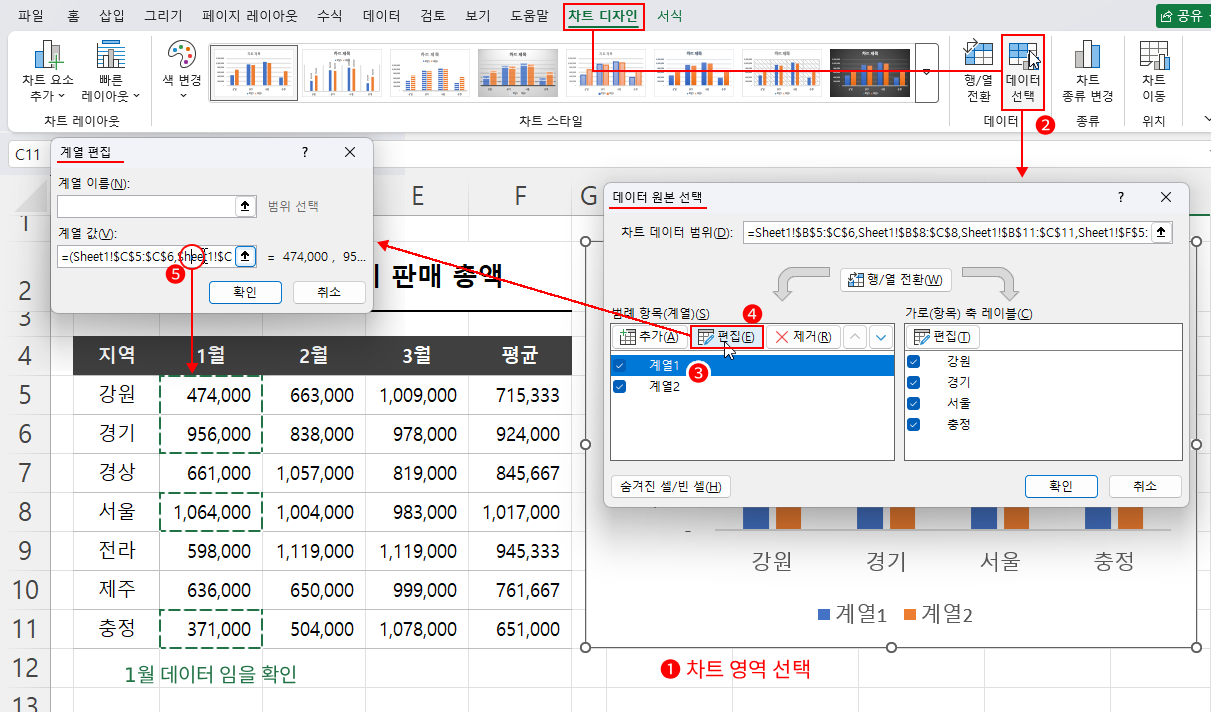
Task: Toggle the 충정 category checkbox
Action: pyautogui.click(x=913, y=424)
